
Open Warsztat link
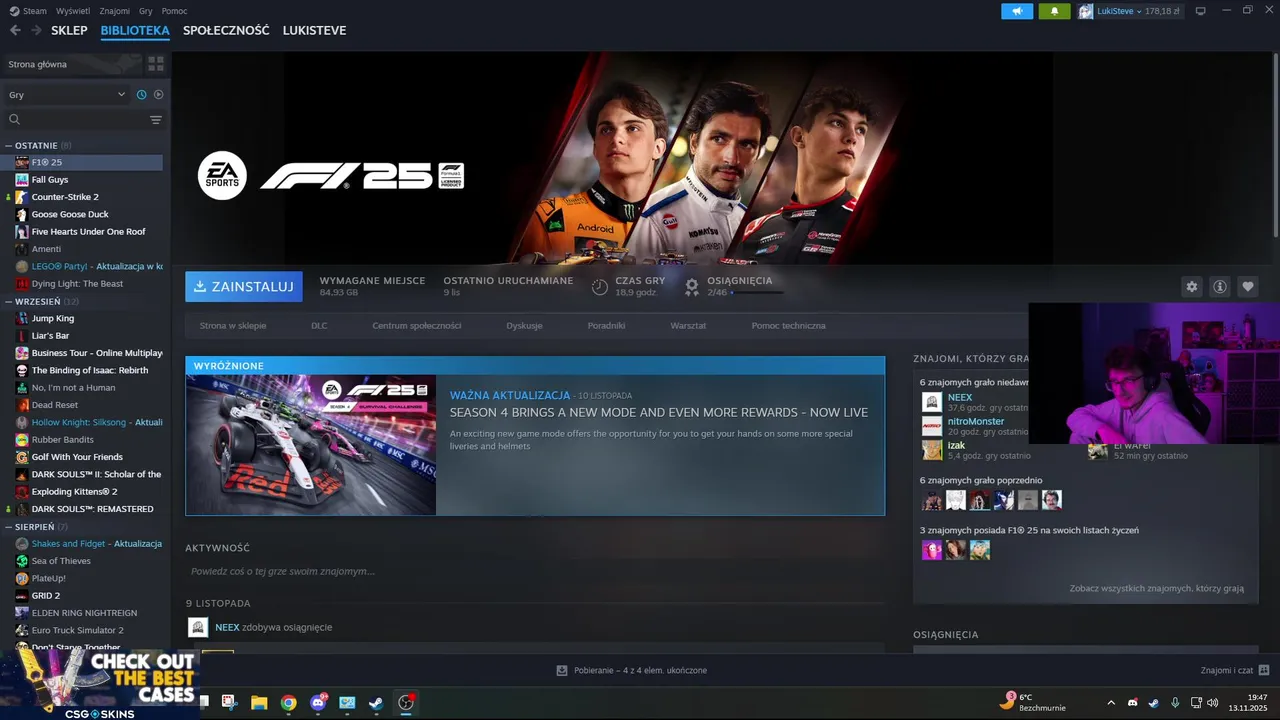688,326
